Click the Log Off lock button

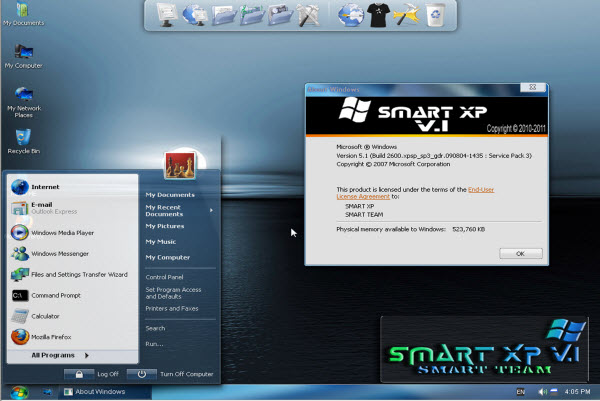pyautogui.click(x=79, y=374)
